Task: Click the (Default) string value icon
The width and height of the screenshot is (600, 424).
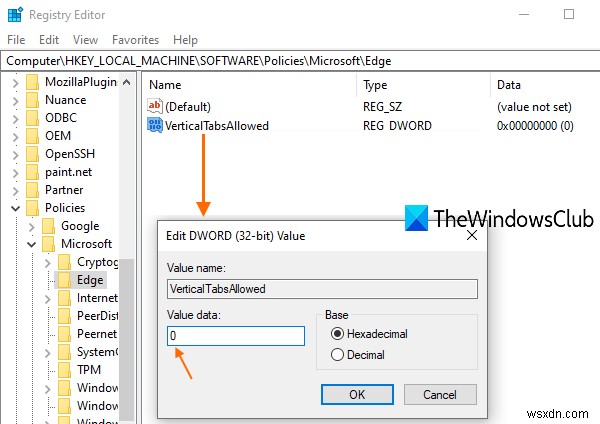Action: [x=155, y=106]
